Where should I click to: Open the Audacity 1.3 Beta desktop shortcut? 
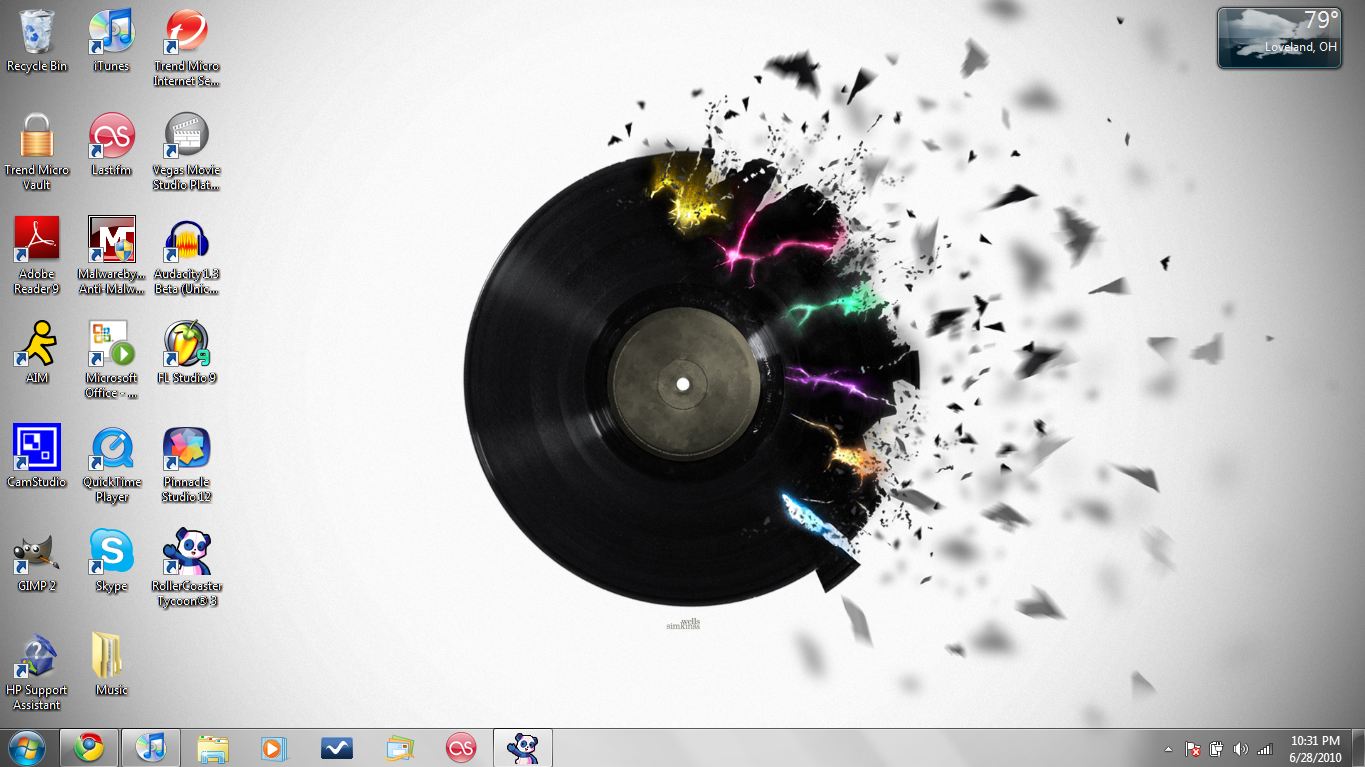pyautogui.click(x=186, y=243)
